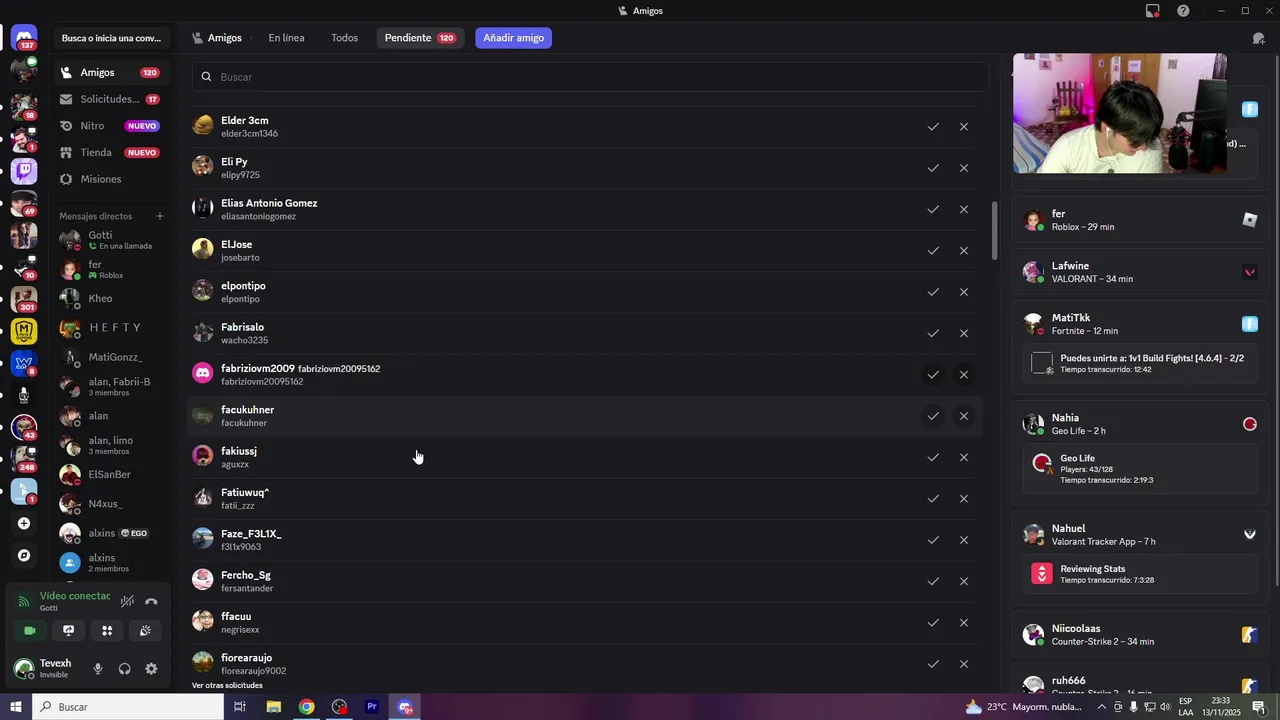The image size is (1280, 720).
Task: Share your screen in the call
Action: (x=68, y=630)
